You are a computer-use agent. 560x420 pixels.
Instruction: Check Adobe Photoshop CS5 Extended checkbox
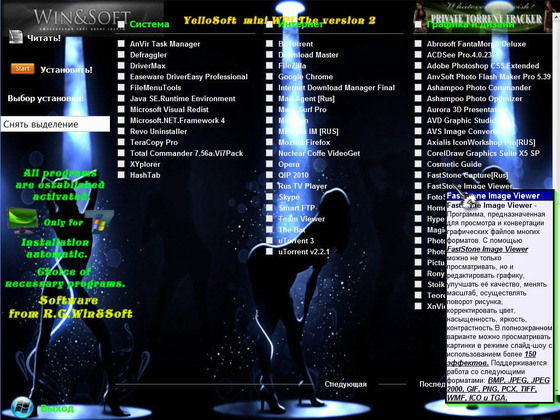click(418, 65)
